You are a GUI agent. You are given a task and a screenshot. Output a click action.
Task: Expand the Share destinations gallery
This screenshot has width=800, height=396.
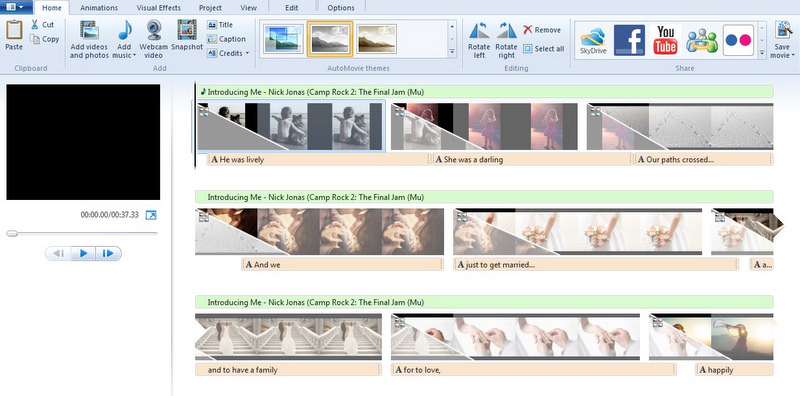[x=762, y=52]
